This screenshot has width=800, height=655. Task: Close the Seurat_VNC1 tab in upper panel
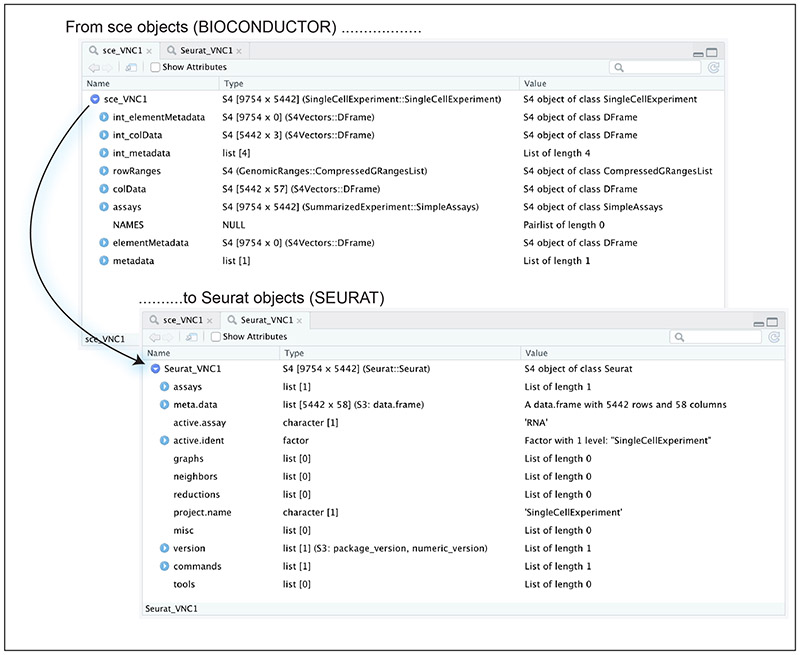239,51
